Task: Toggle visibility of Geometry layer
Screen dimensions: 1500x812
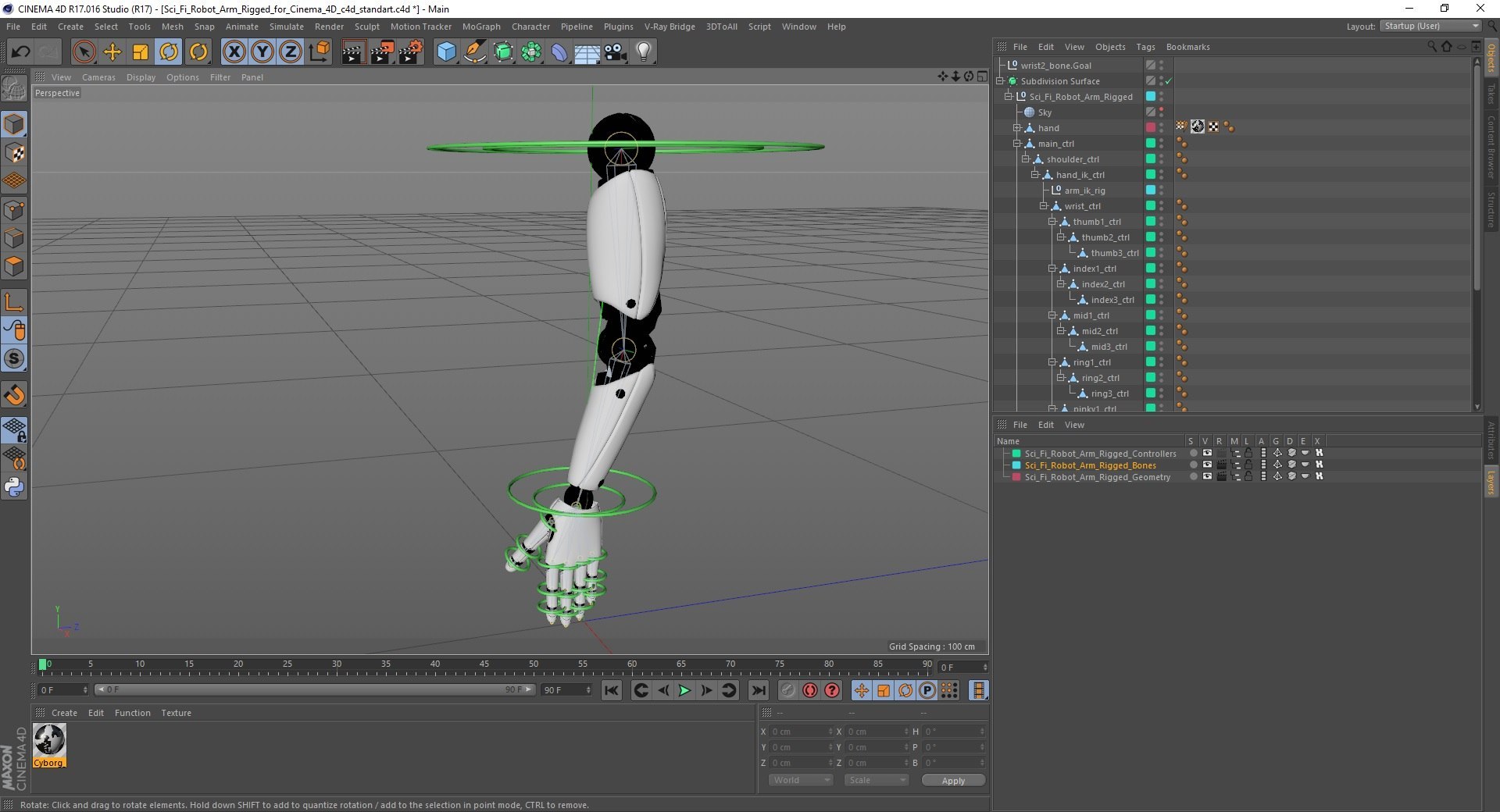Action: [x=1207, y=476]
